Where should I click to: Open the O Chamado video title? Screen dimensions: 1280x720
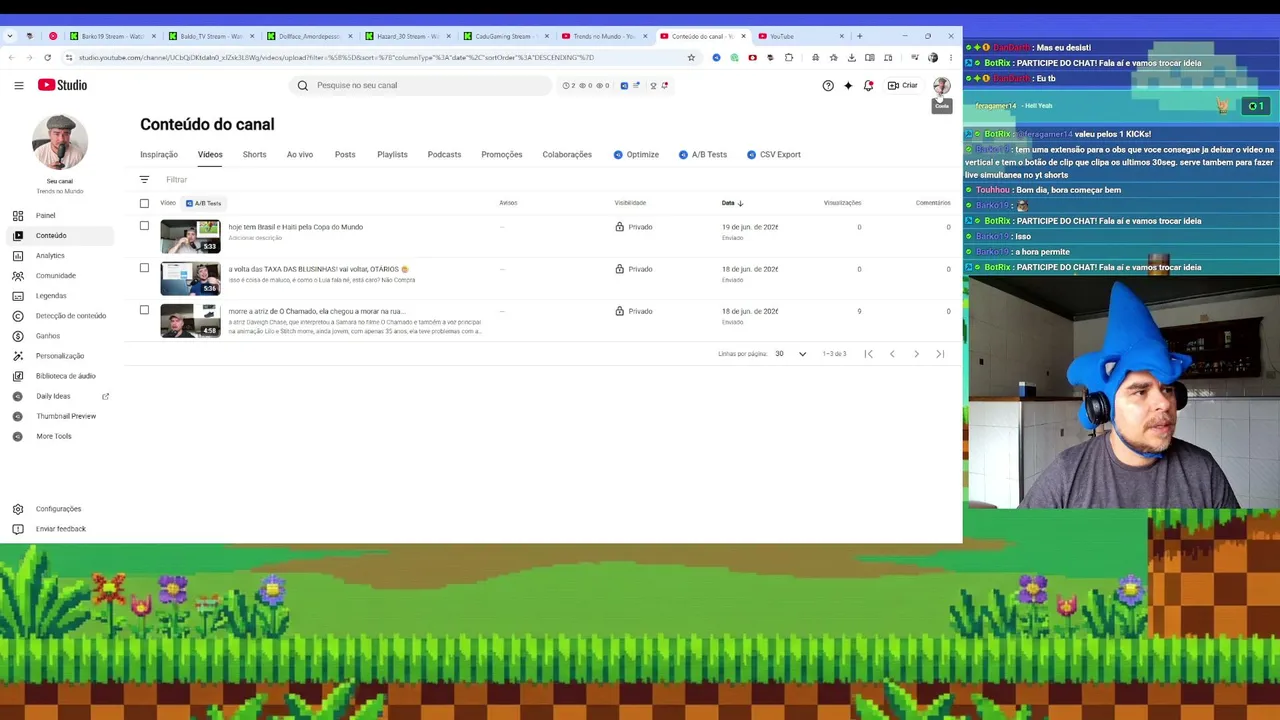[x=316, y=311]
